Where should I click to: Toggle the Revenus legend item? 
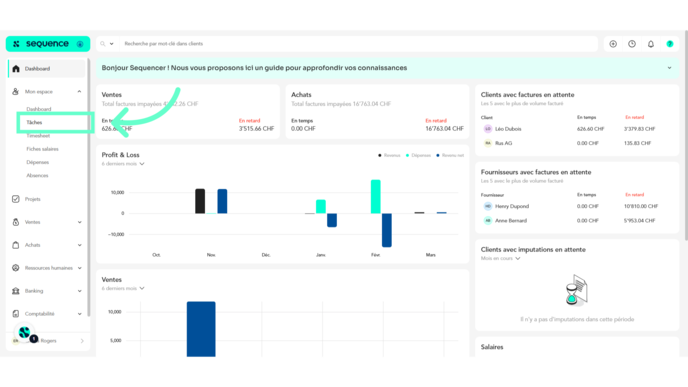click(x=389, y=155)
